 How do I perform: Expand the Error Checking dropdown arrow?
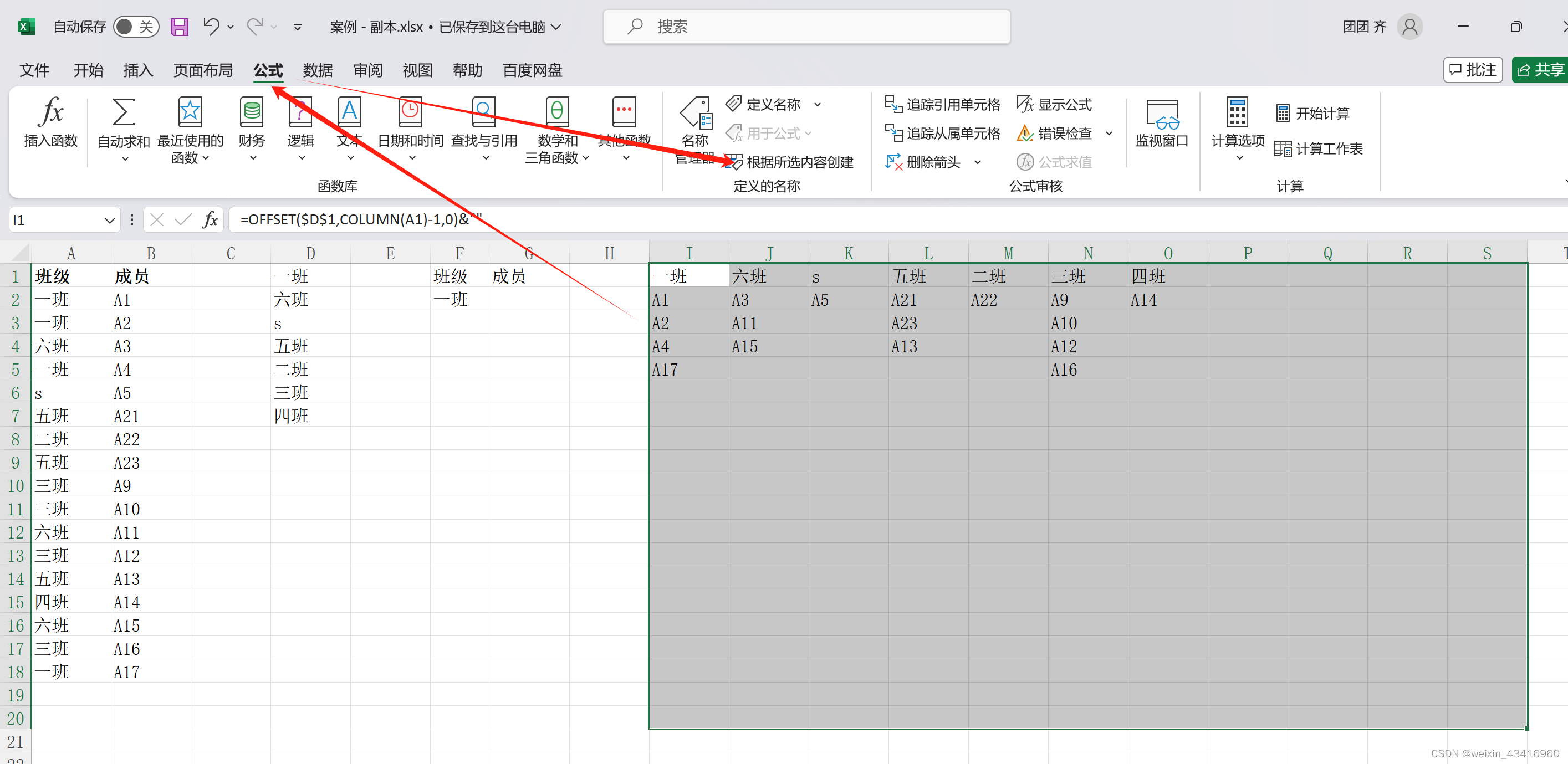coord(1109,133)
